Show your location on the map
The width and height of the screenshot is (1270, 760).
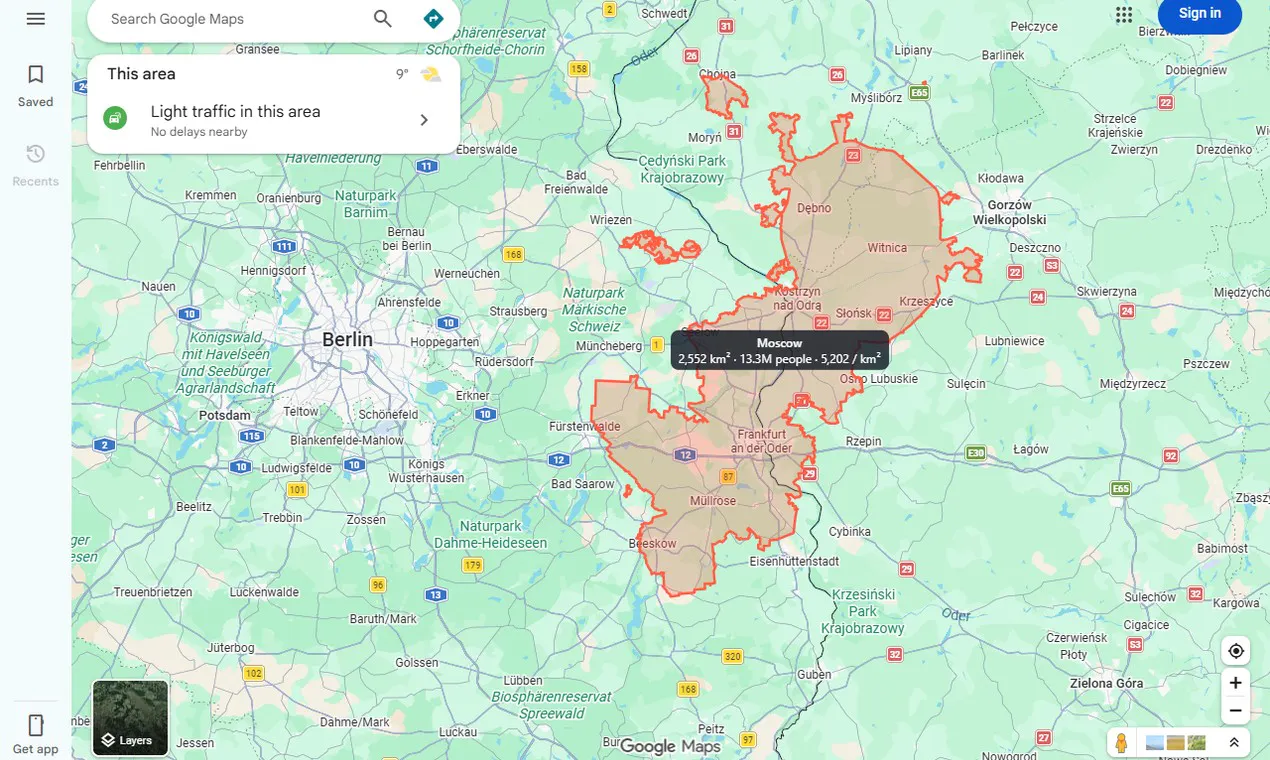(x=1236, y=651)
